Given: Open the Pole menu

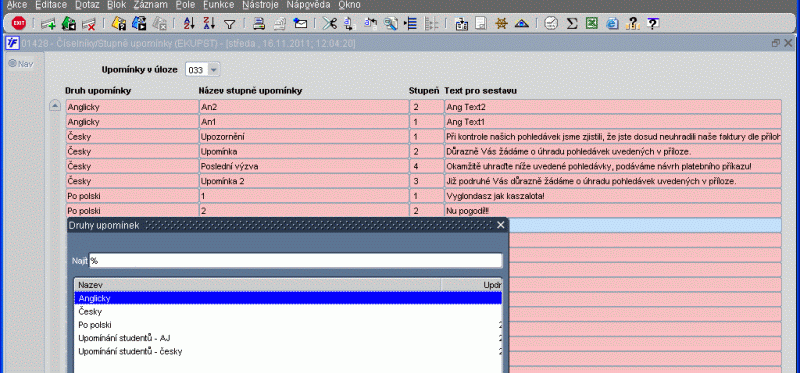Looking at the screenshot, I should [185, 5].
